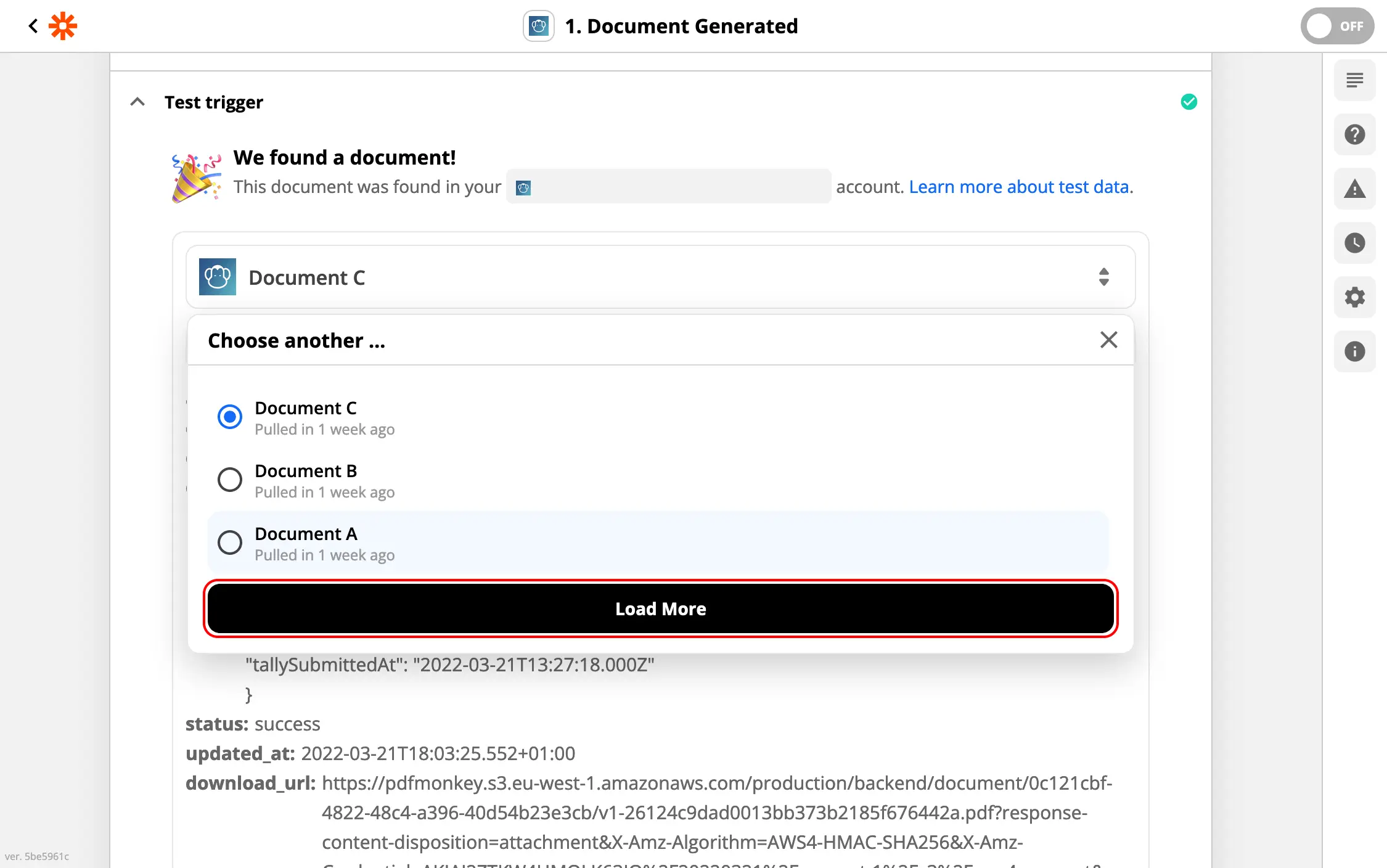
Task: Switch the Zap off toggle
Action: (x=1336, y=26)
